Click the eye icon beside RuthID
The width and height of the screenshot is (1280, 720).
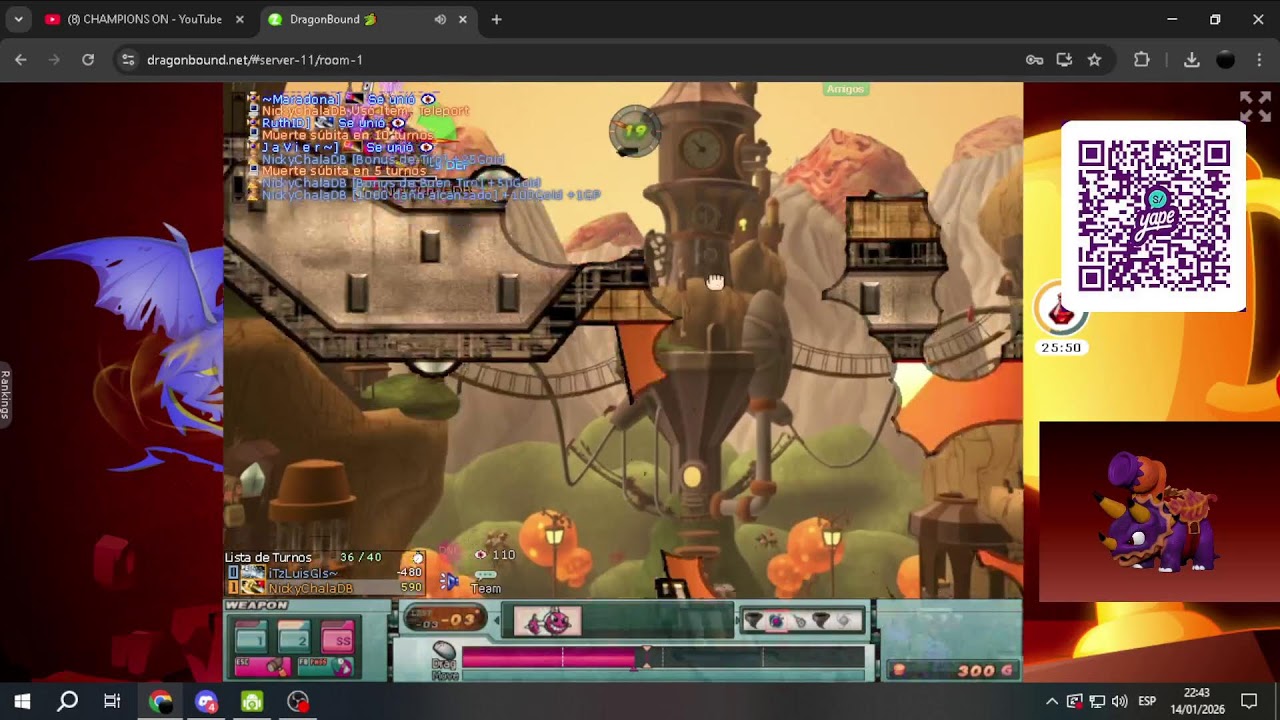click(x=398, y=123)
